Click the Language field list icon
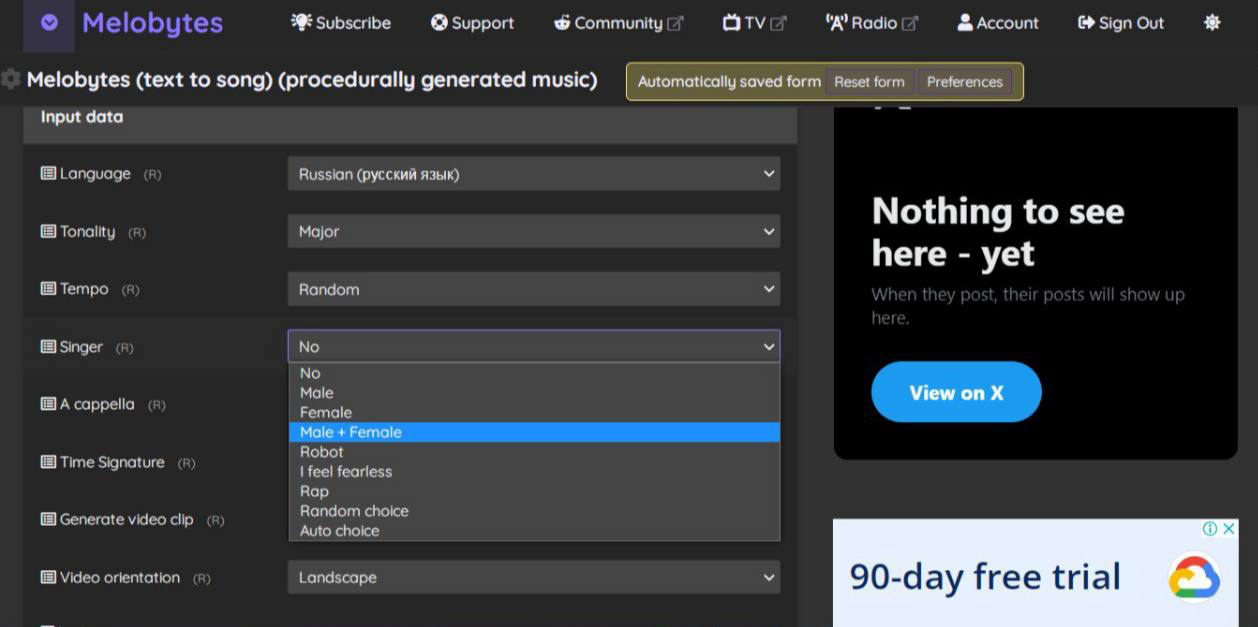The width and height of the screenshot is (1258, 627). [48, 174]
